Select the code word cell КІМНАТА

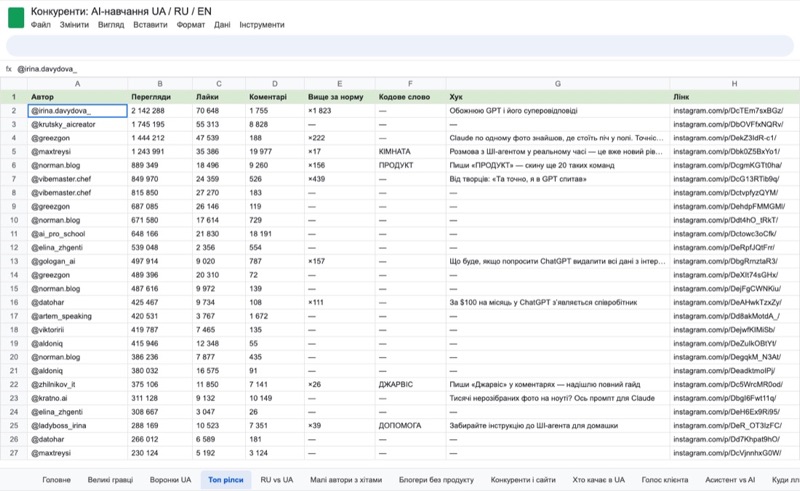[x=411, y=152]
